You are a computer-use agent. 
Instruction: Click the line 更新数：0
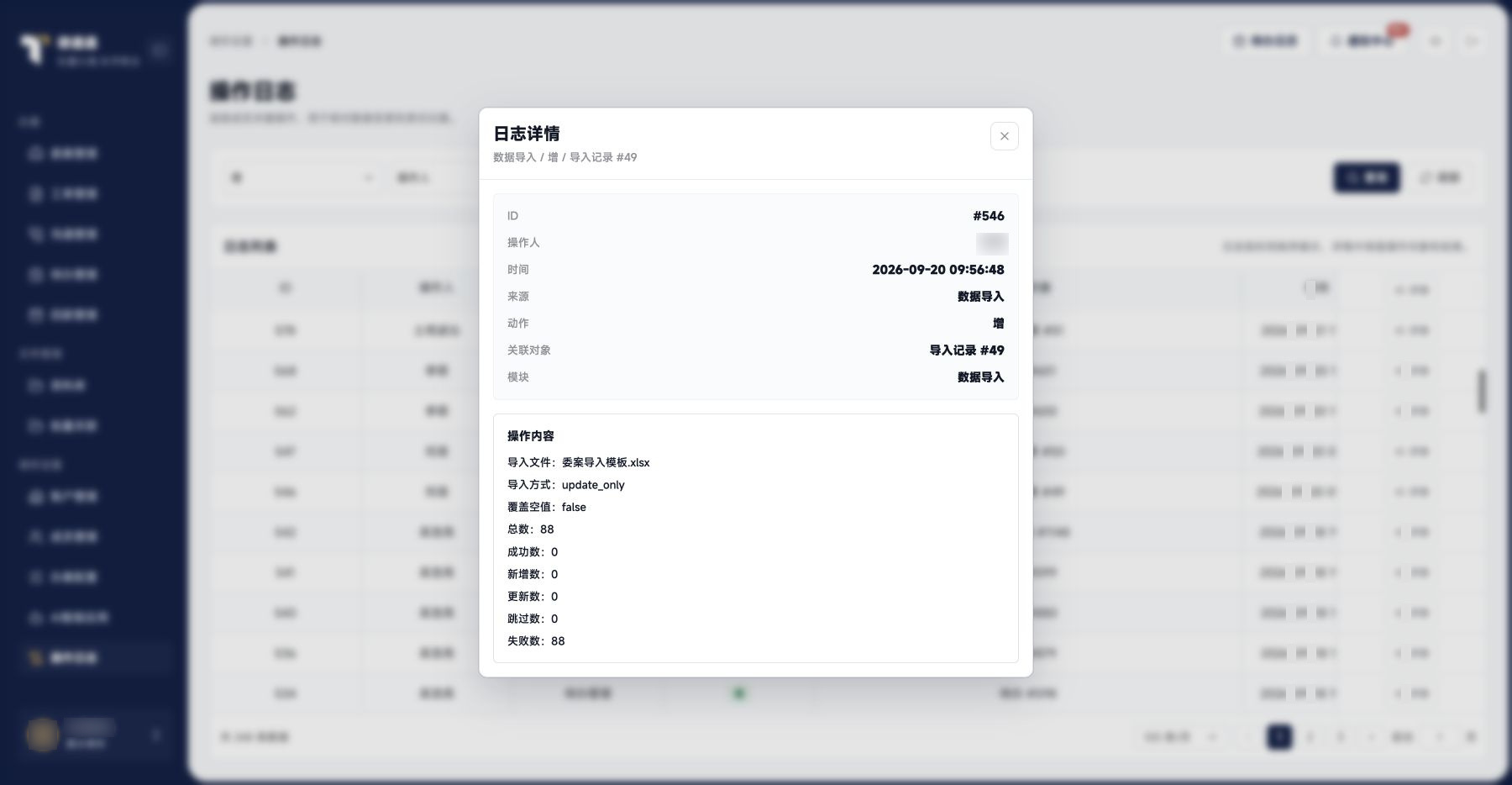(x=533, y=597)
